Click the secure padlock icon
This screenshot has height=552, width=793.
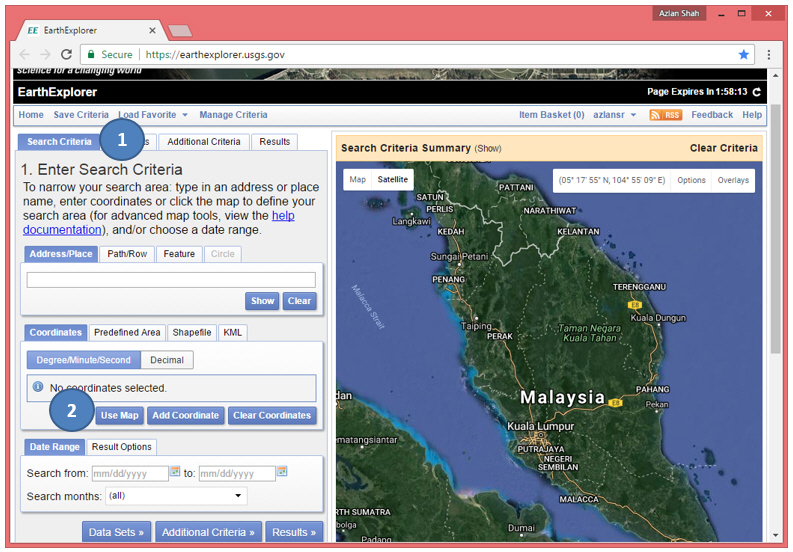[91, 54]
